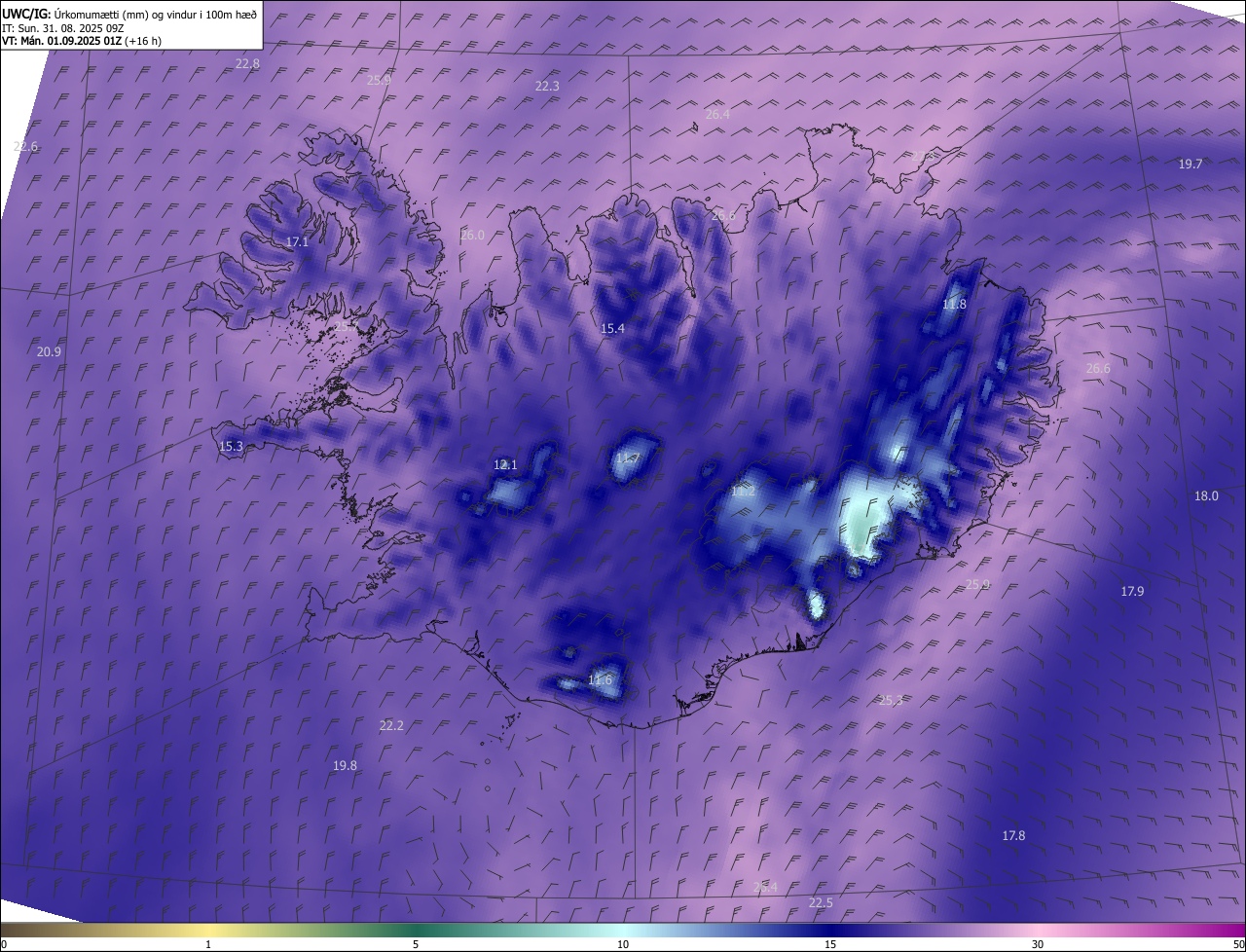Click the 25.3 value label
Image resolution: width=1246 pixels, height=952 pixels.
click(891, 700)
